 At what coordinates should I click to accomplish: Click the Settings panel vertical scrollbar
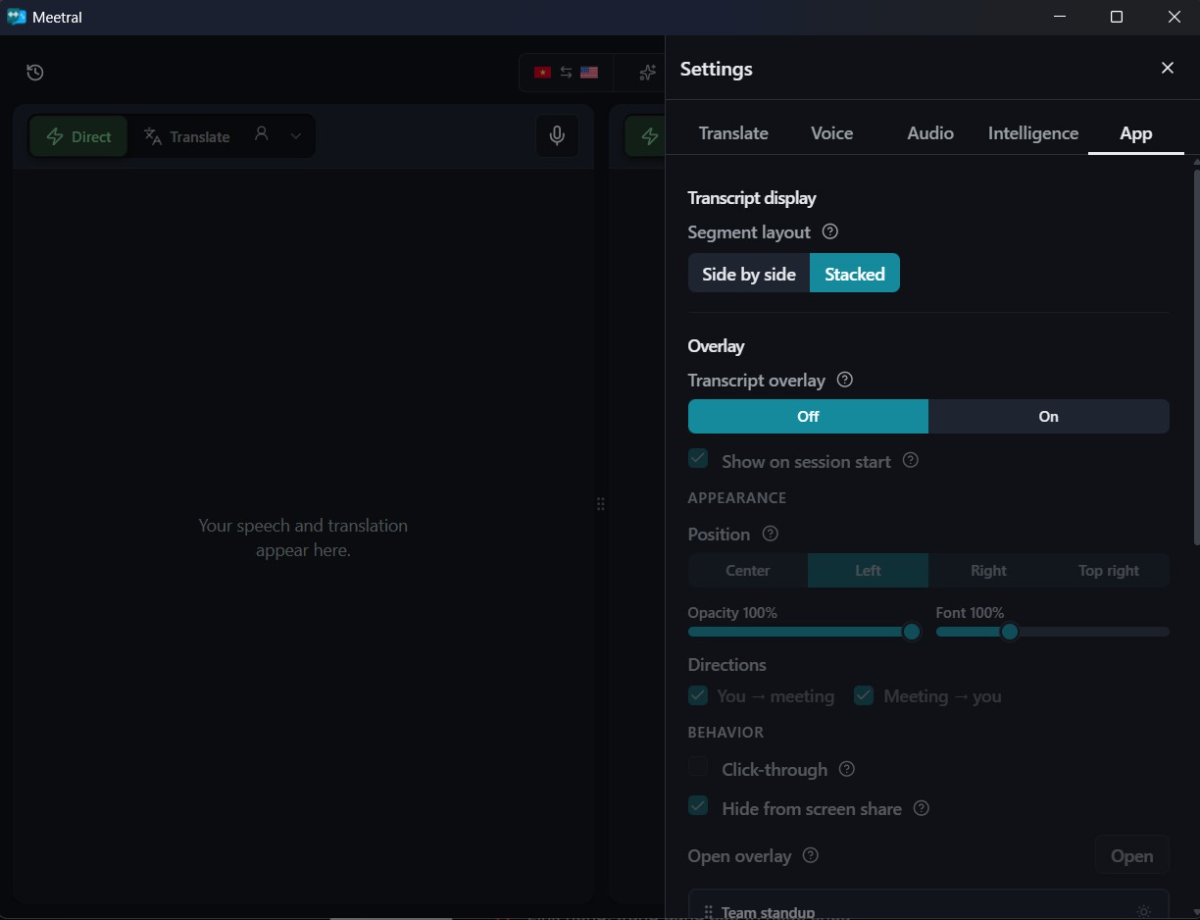tap(1196, 358)
